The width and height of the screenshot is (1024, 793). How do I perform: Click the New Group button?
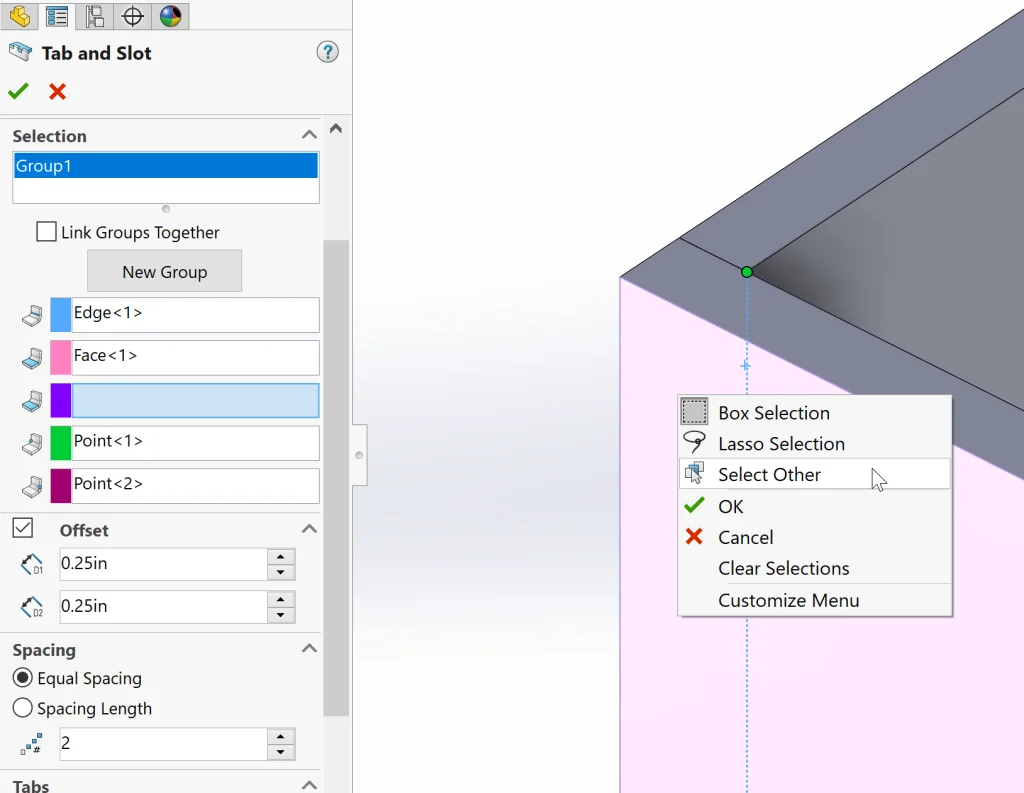pyautogui.click(x=164, y=271)
